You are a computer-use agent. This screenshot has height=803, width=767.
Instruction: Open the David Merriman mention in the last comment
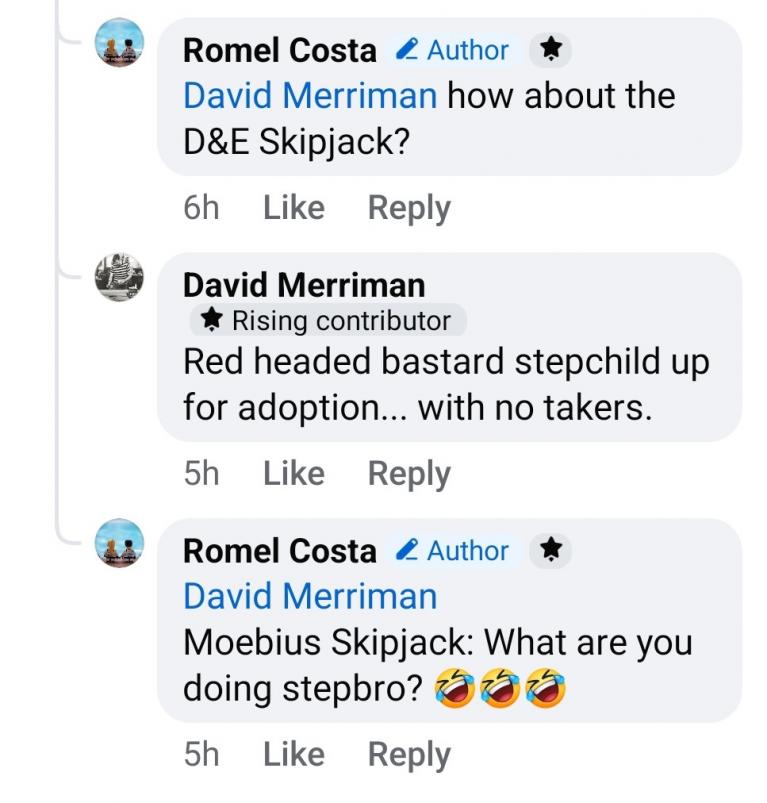point(310,596)
